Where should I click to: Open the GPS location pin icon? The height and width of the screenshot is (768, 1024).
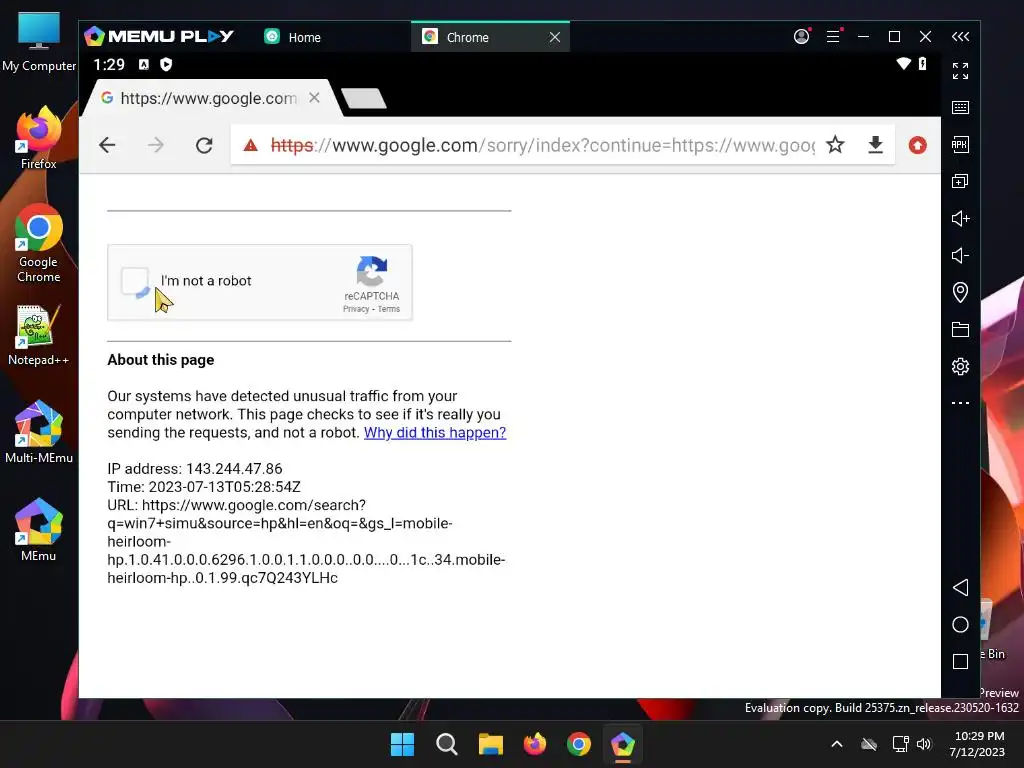(x=961, y=293)
